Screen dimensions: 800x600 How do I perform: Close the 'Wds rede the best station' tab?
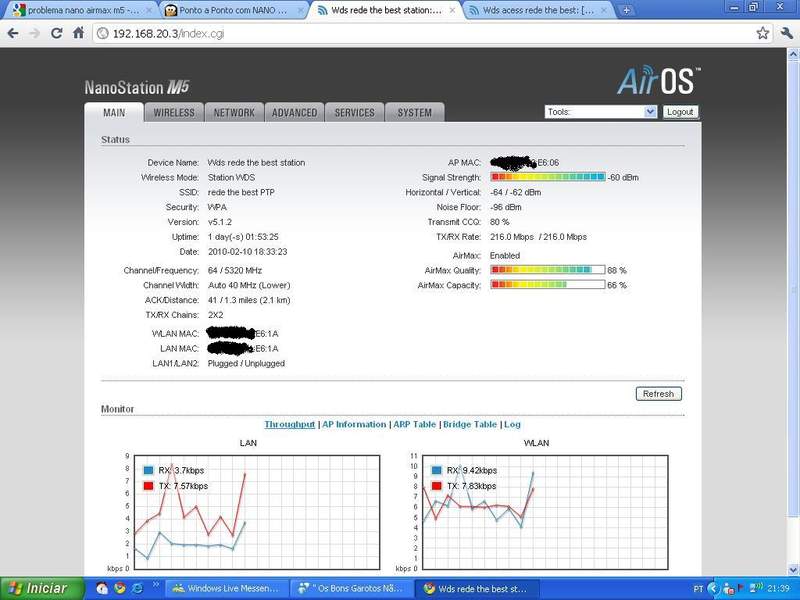click(x=453, y=10)
